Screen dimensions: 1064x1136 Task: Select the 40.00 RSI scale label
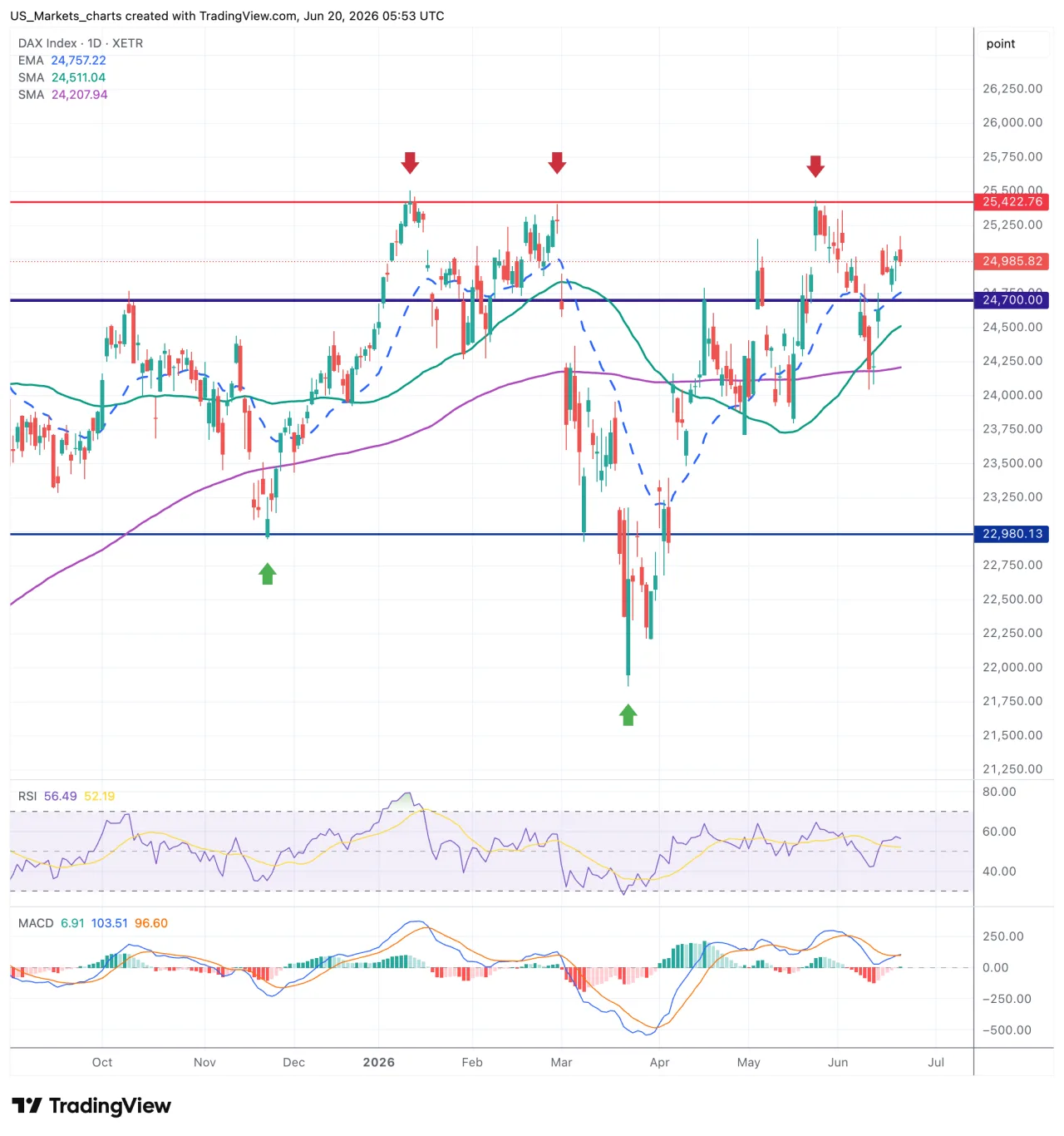coord(999,872)
